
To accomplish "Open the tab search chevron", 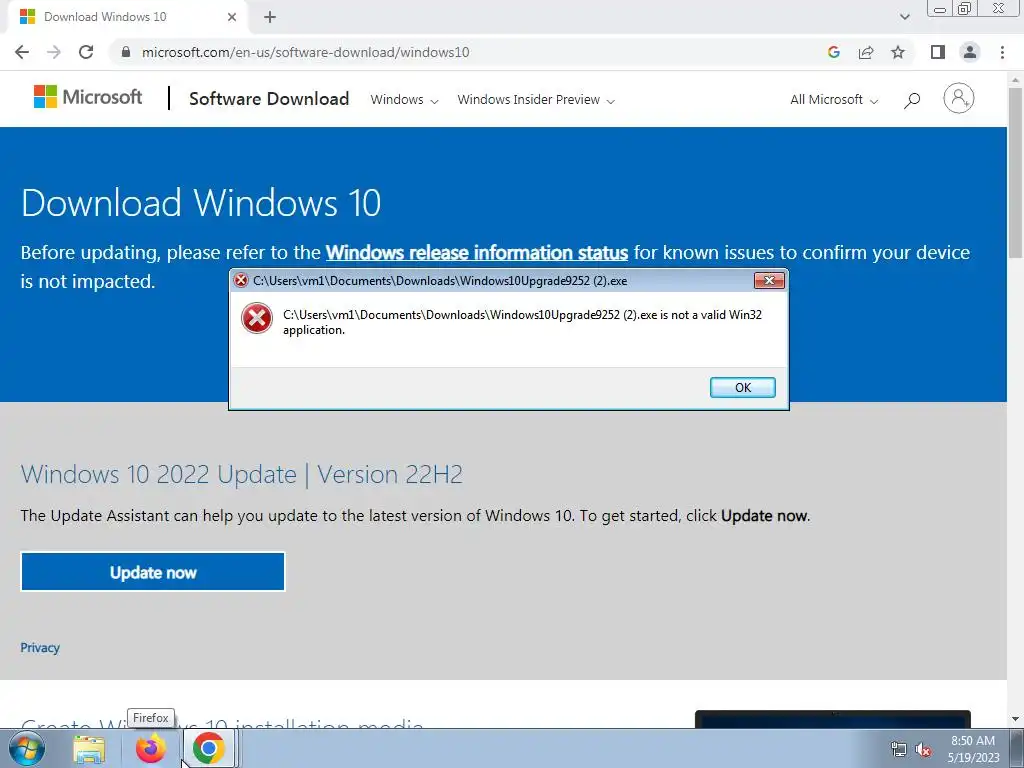I will [904, 17].
